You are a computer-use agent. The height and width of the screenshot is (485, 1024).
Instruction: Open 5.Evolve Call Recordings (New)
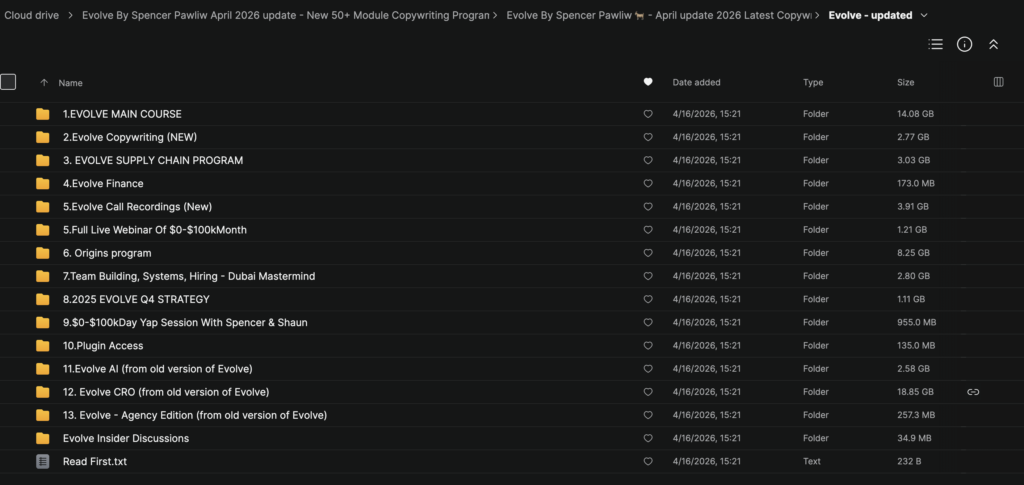coord(137,207)
